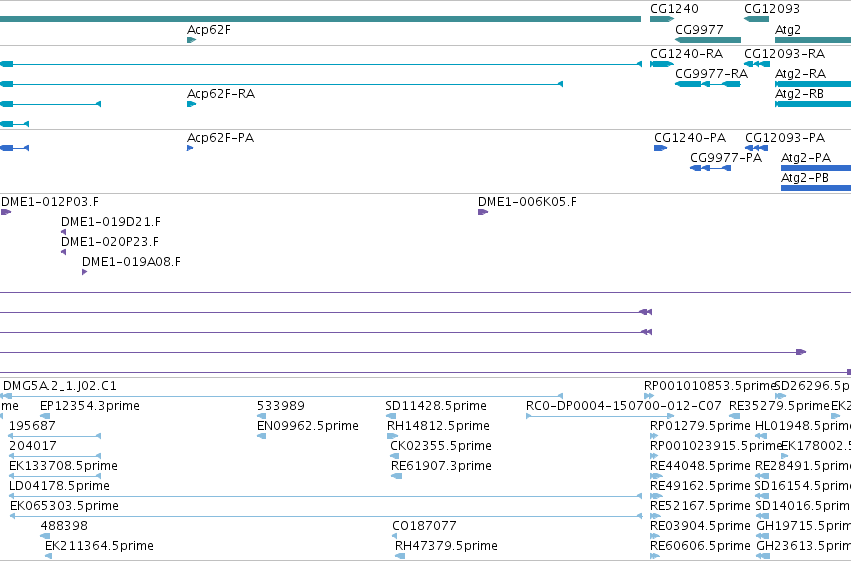The width and height of the screenshot is (851, 561).
Task: Click the RE61907.3prime EST label
Action: pyautogui.click(x=441, y=466)
